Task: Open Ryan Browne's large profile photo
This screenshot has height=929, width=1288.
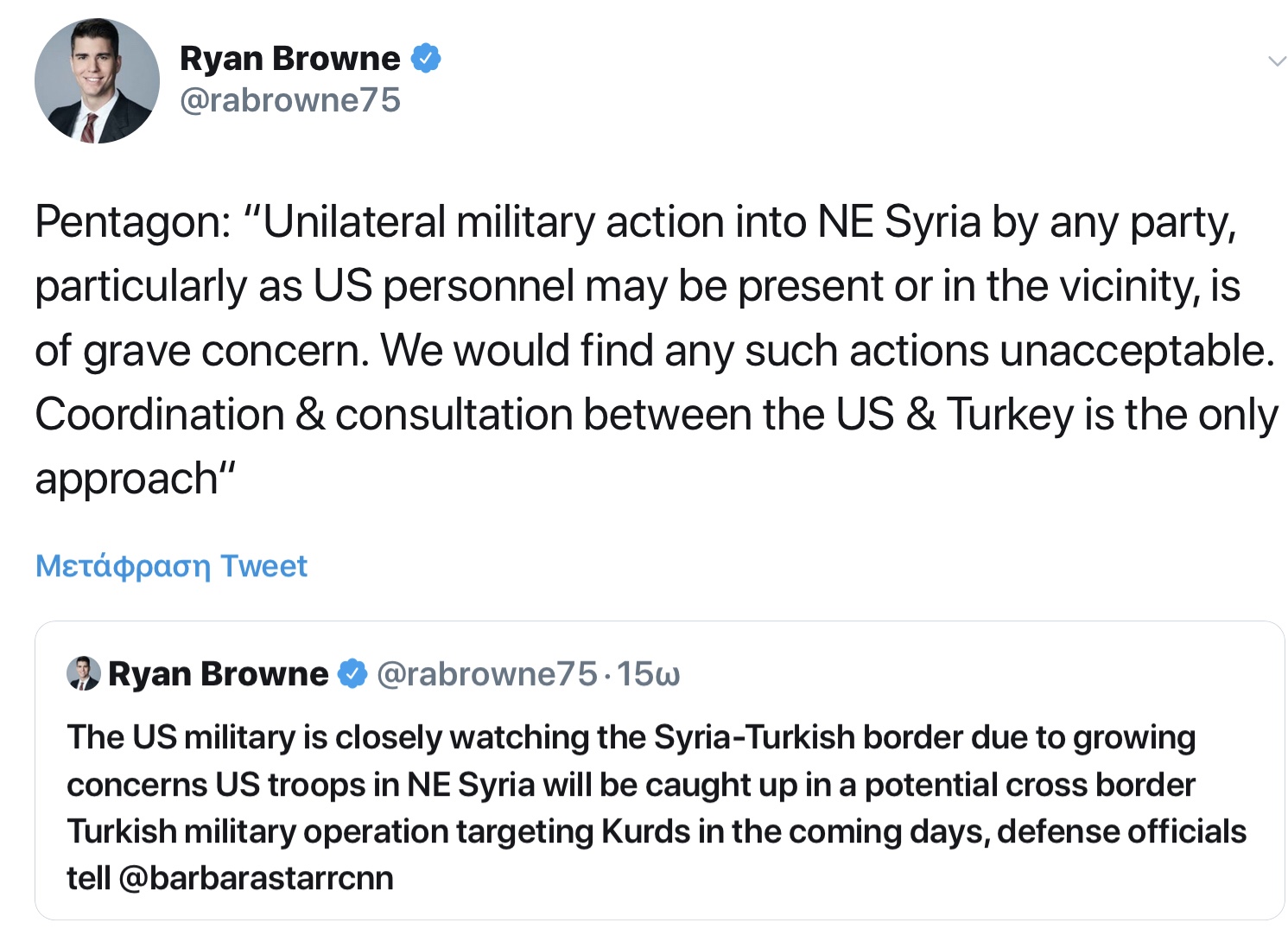Action: 97,80
